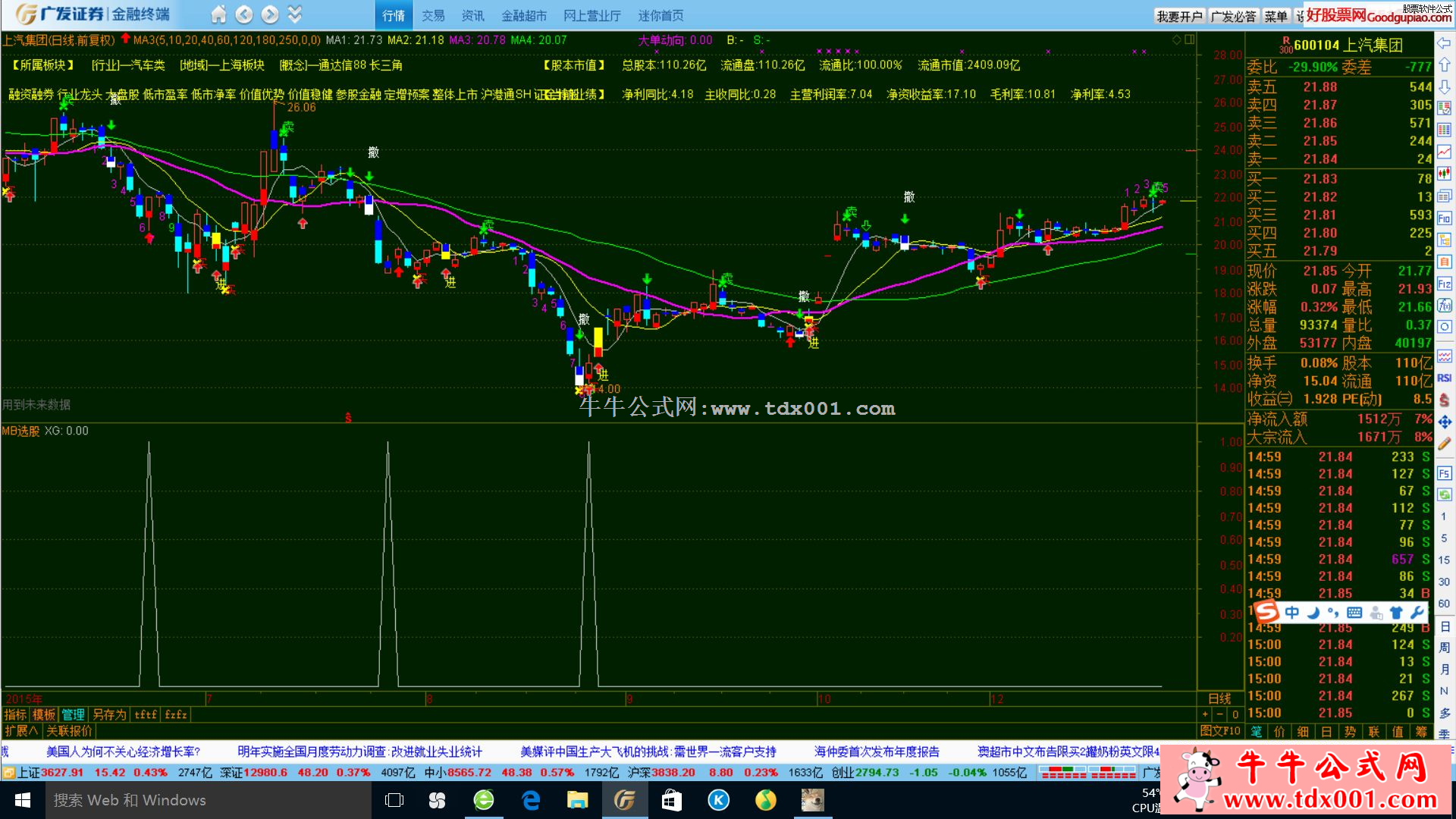Expand the double-chevron dropdown in the top toolbar
1456x819 pixels.
(x=295, y=14)
